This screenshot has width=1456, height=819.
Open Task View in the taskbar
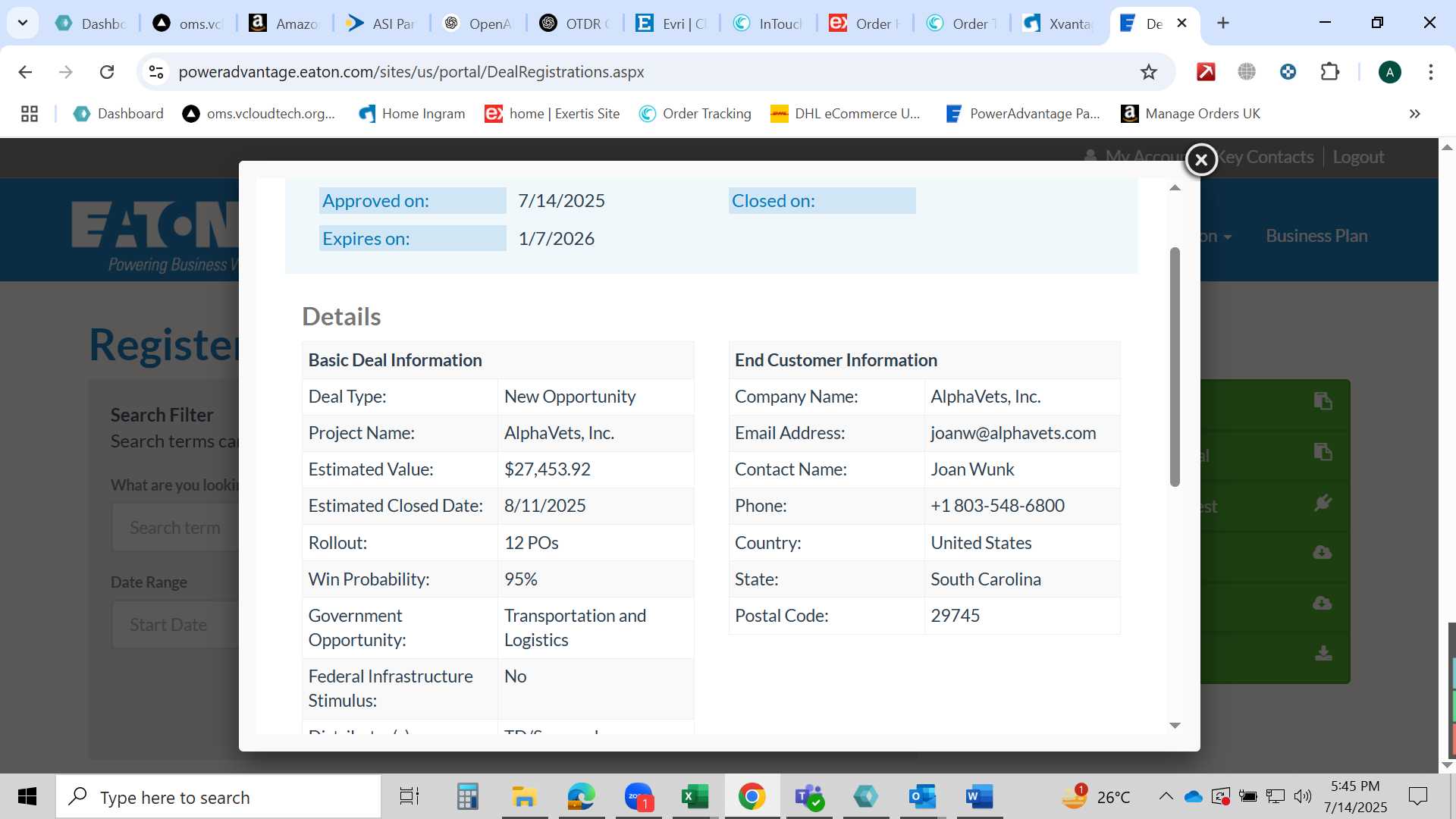[x=409, y=797]
